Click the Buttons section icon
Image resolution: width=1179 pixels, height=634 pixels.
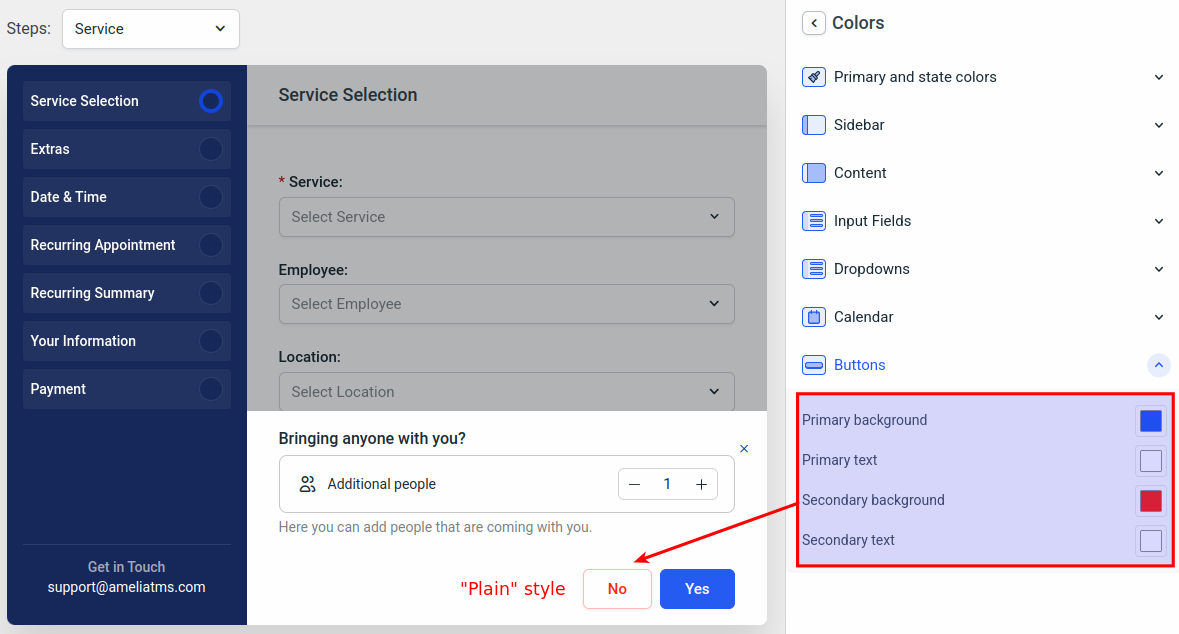(814, 365)
